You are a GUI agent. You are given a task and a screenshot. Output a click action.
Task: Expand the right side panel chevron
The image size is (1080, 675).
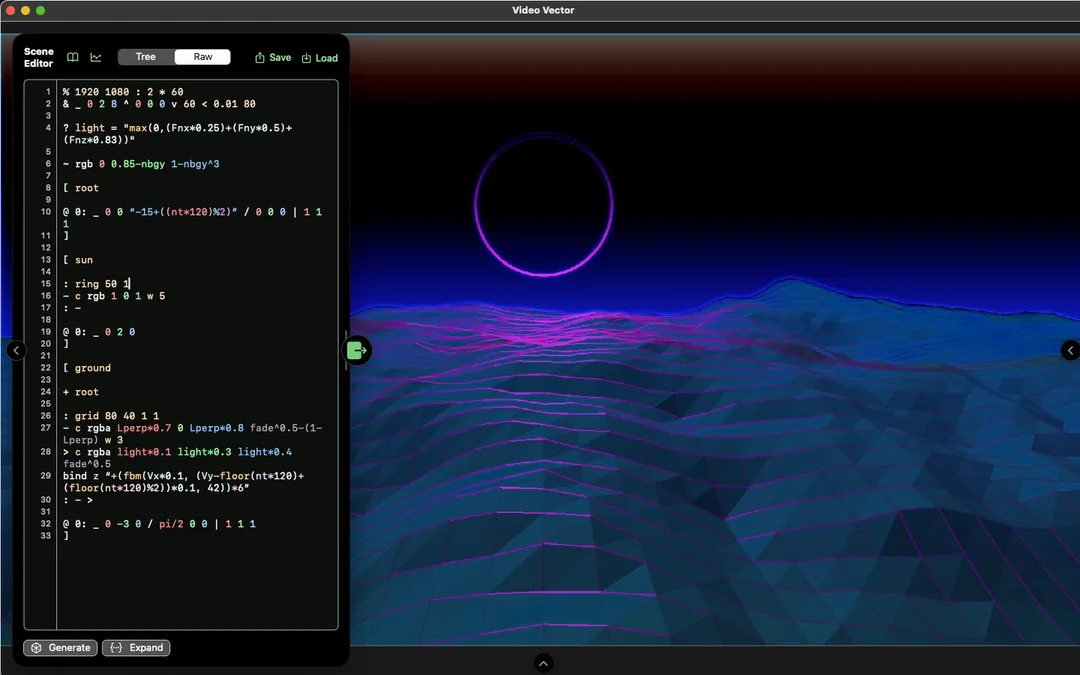click(x=1070, y=351)
